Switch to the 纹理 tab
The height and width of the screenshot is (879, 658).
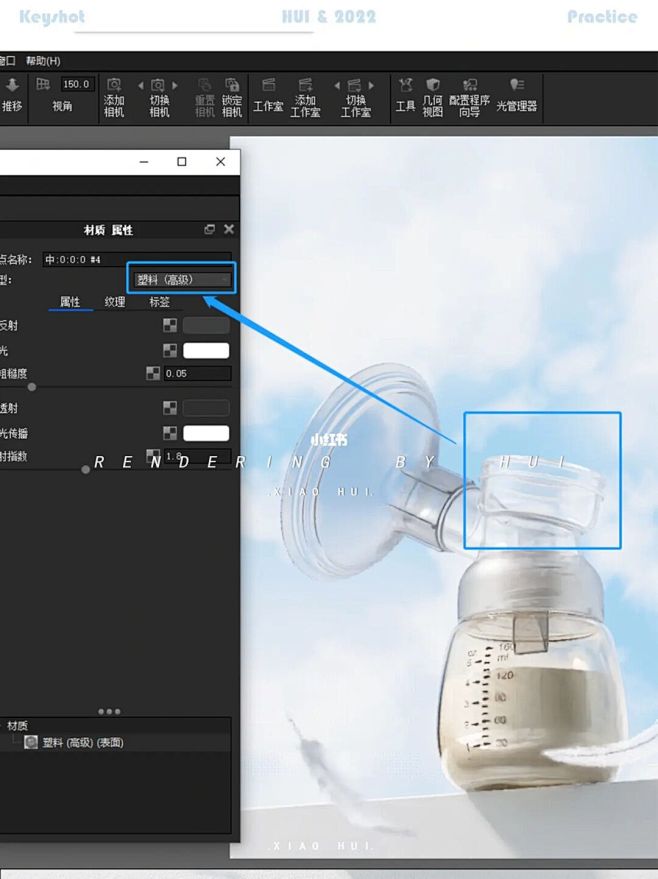click(x=115, y=302)
